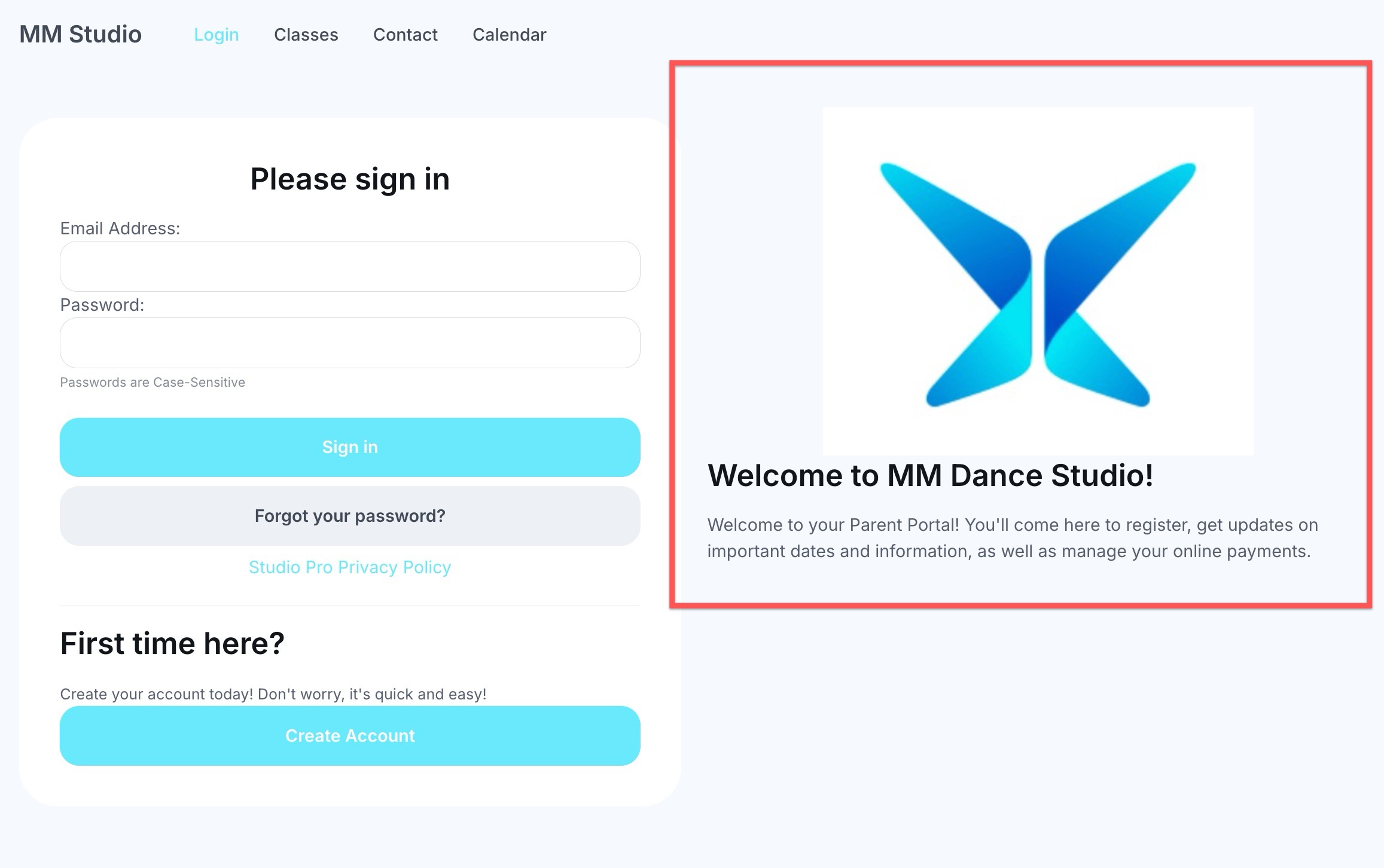The image size is (1384, 868).
Task: Click the Sign in button
Action: click(x=350, y=447)
